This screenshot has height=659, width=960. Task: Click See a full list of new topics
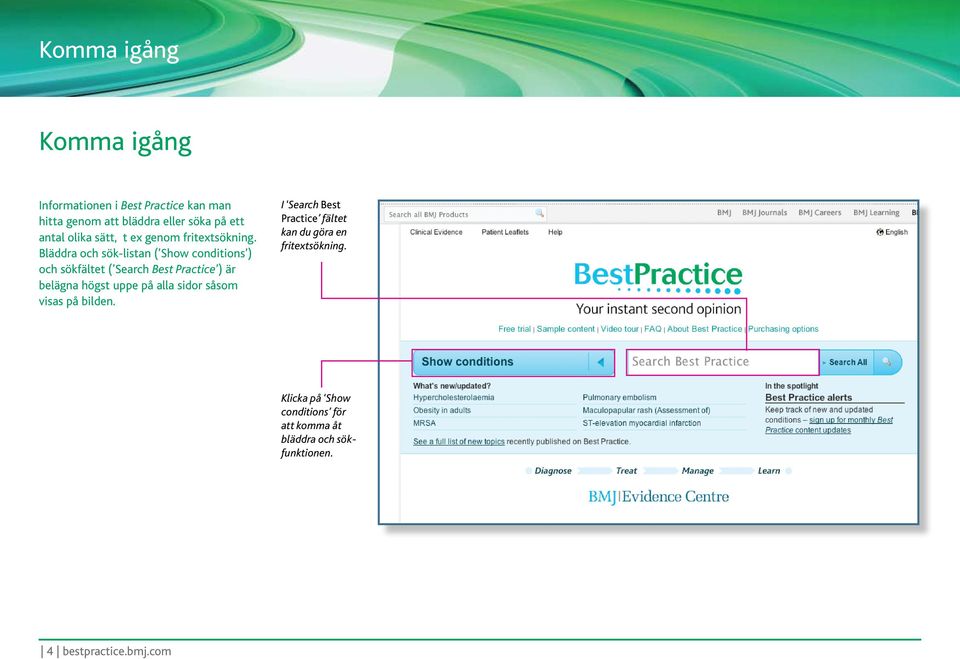click(459, 442)
